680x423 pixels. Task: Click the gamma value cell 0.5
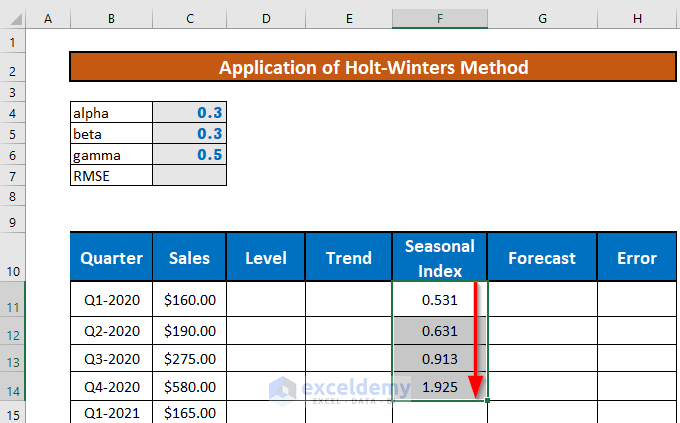(x=190, y=155)
